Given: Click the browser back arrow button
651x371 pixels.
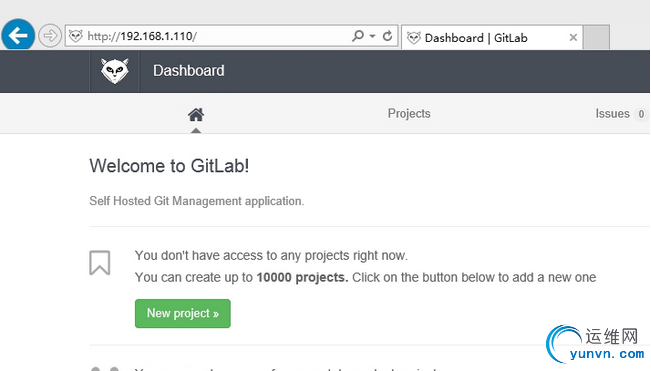Looking at the screenshot, I should point(18,35).
